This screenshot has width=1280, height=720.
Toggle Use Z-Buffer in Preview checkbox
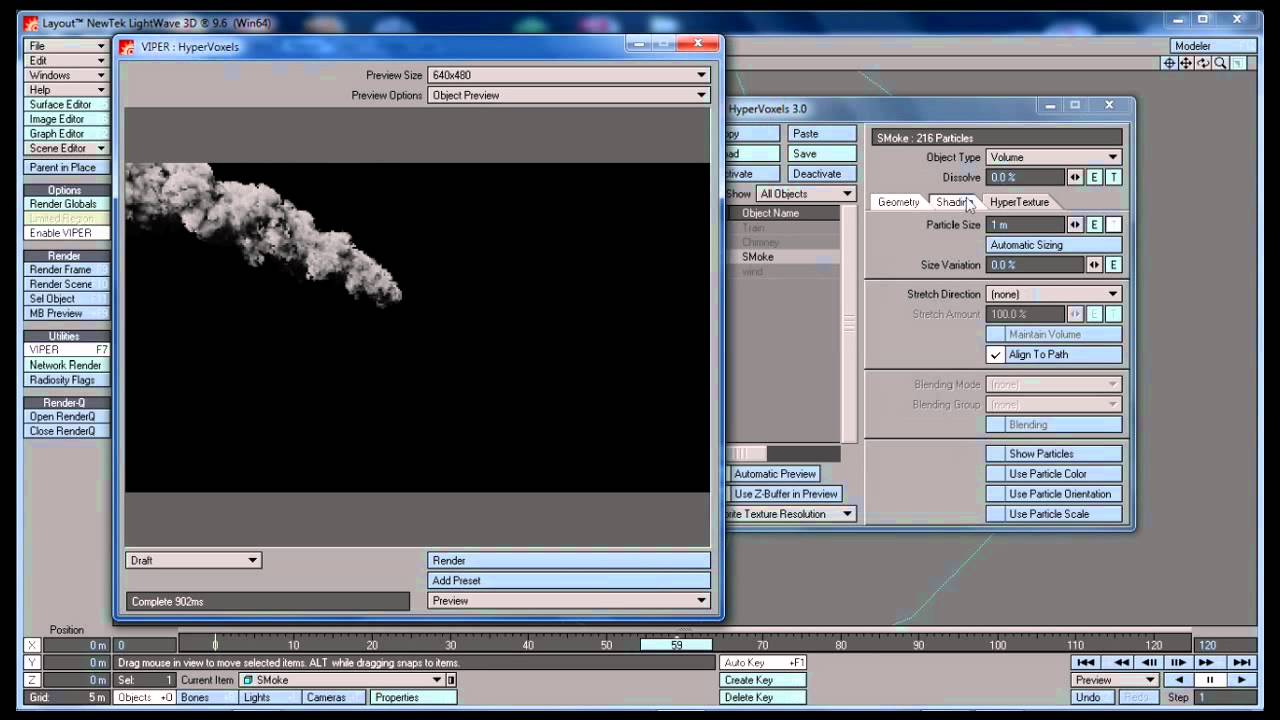[784, 494]
